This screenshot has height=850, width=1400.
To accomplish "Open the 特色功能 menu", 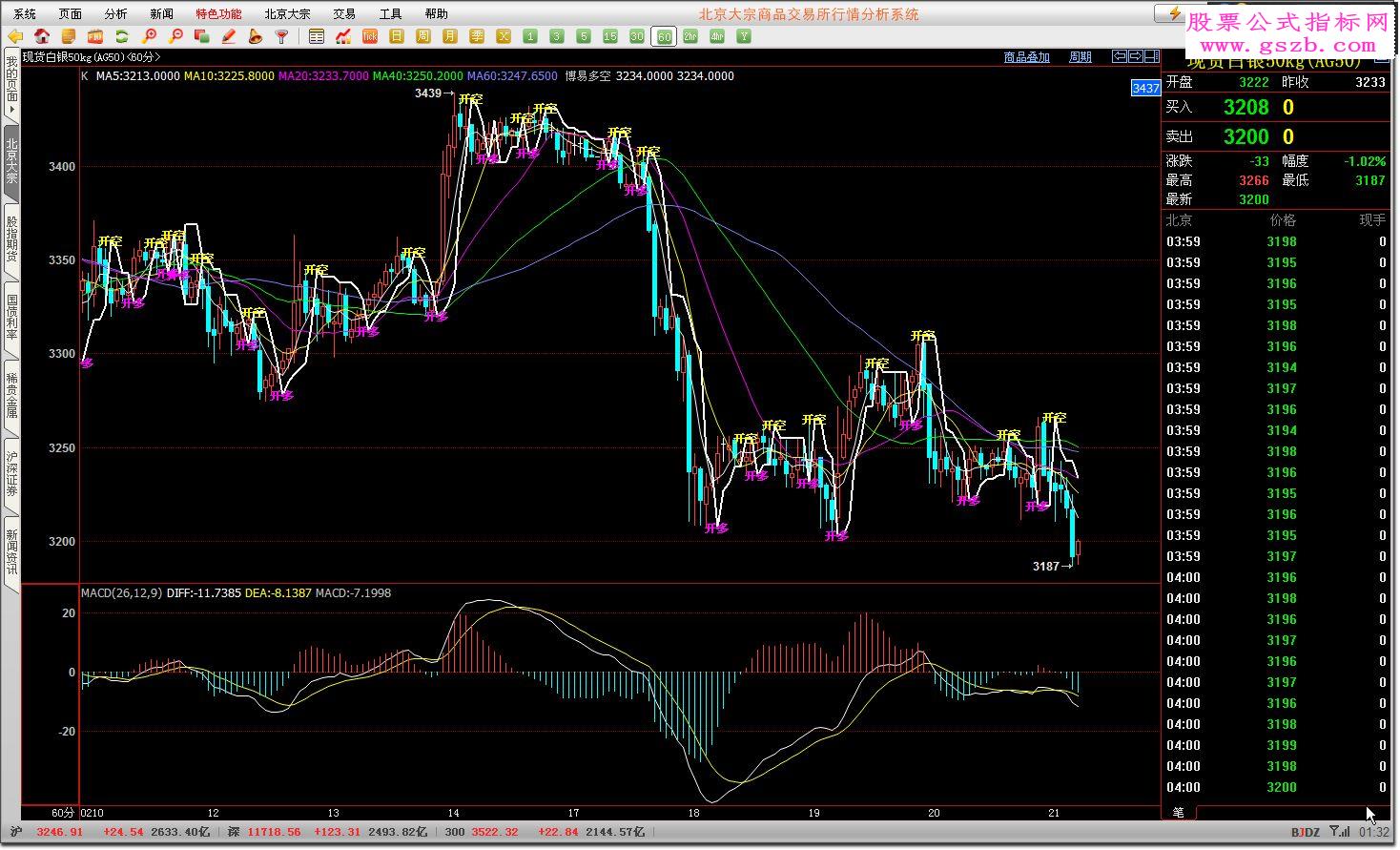I will [x=218, y=13].
